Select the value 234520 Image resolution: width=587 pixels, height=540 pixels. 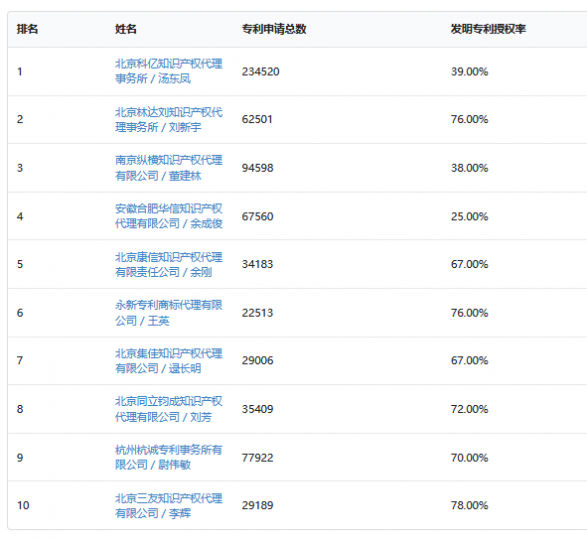[261, 72]
